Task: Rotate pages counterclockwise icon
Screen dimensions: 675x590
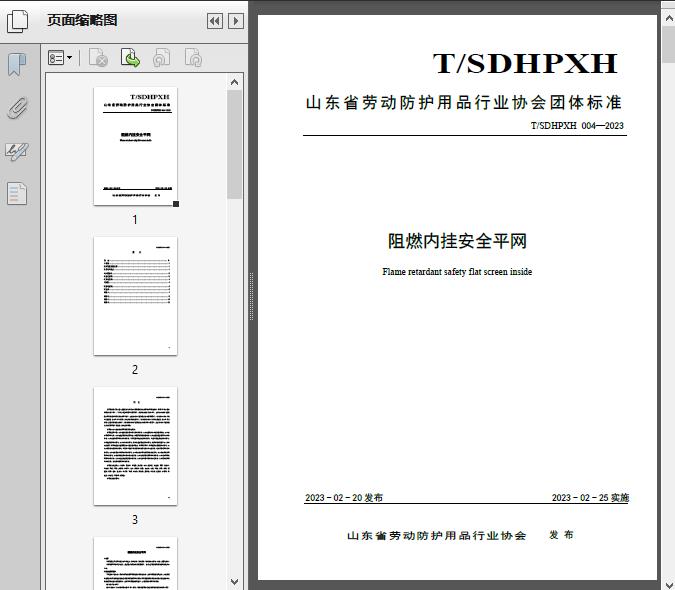Action: click(162, 58)
